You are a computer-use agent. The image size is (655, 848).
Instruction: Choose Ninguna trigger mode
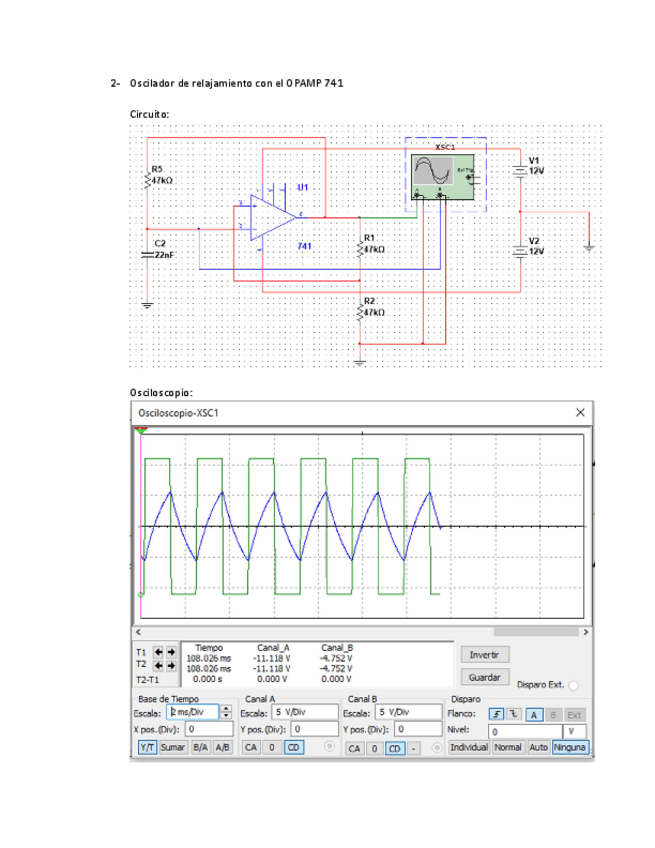click(570, 747)
